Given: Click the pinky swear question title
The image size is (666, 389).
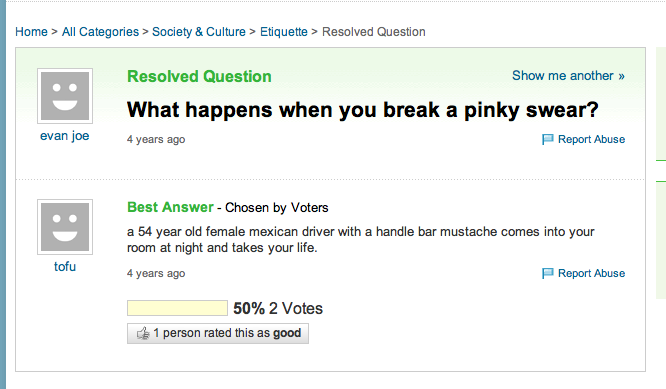Looking at the screenshot, I should coord(363,110).
